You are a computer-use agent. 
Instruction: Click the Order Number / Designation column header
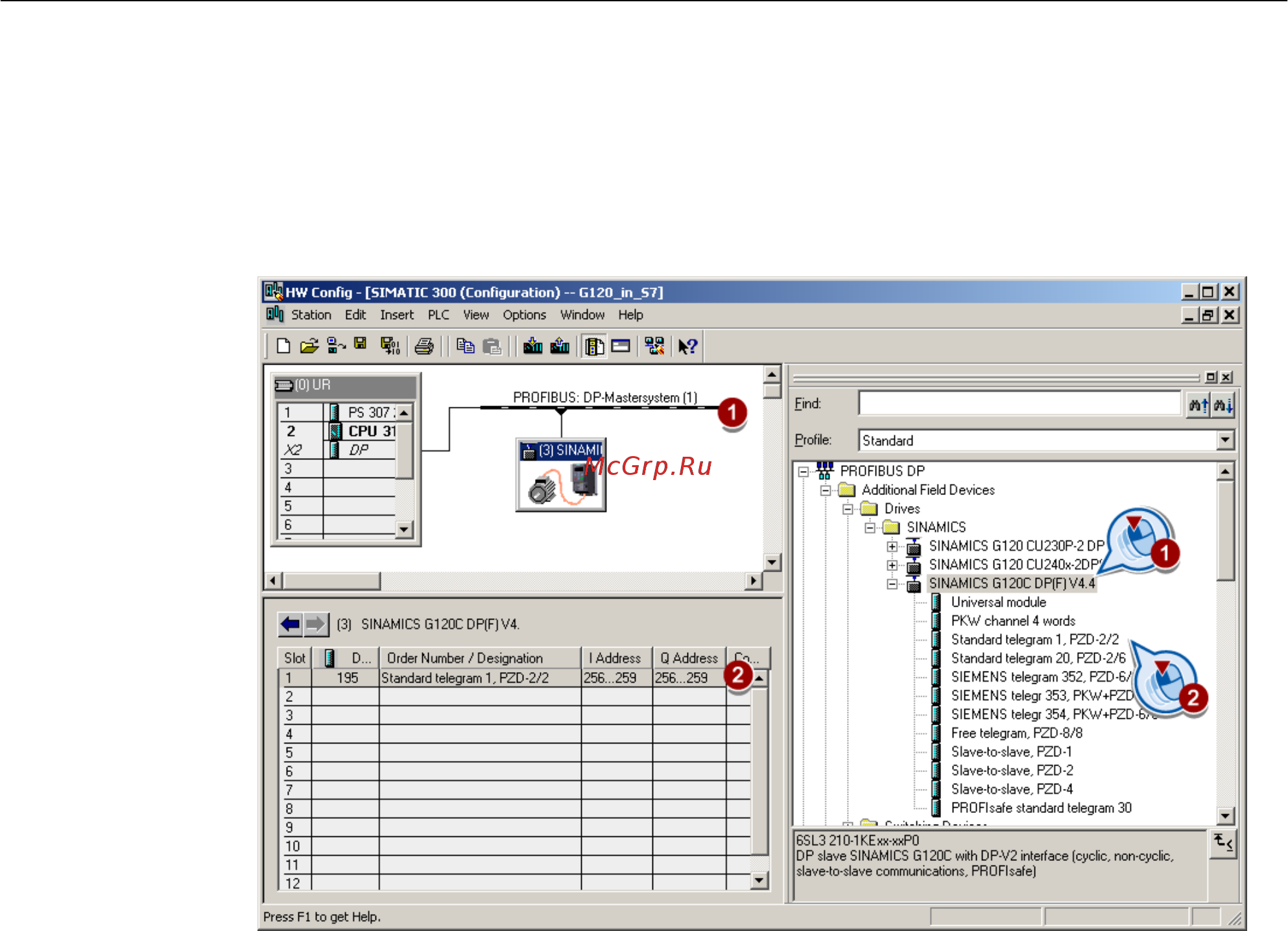point(480,658)
